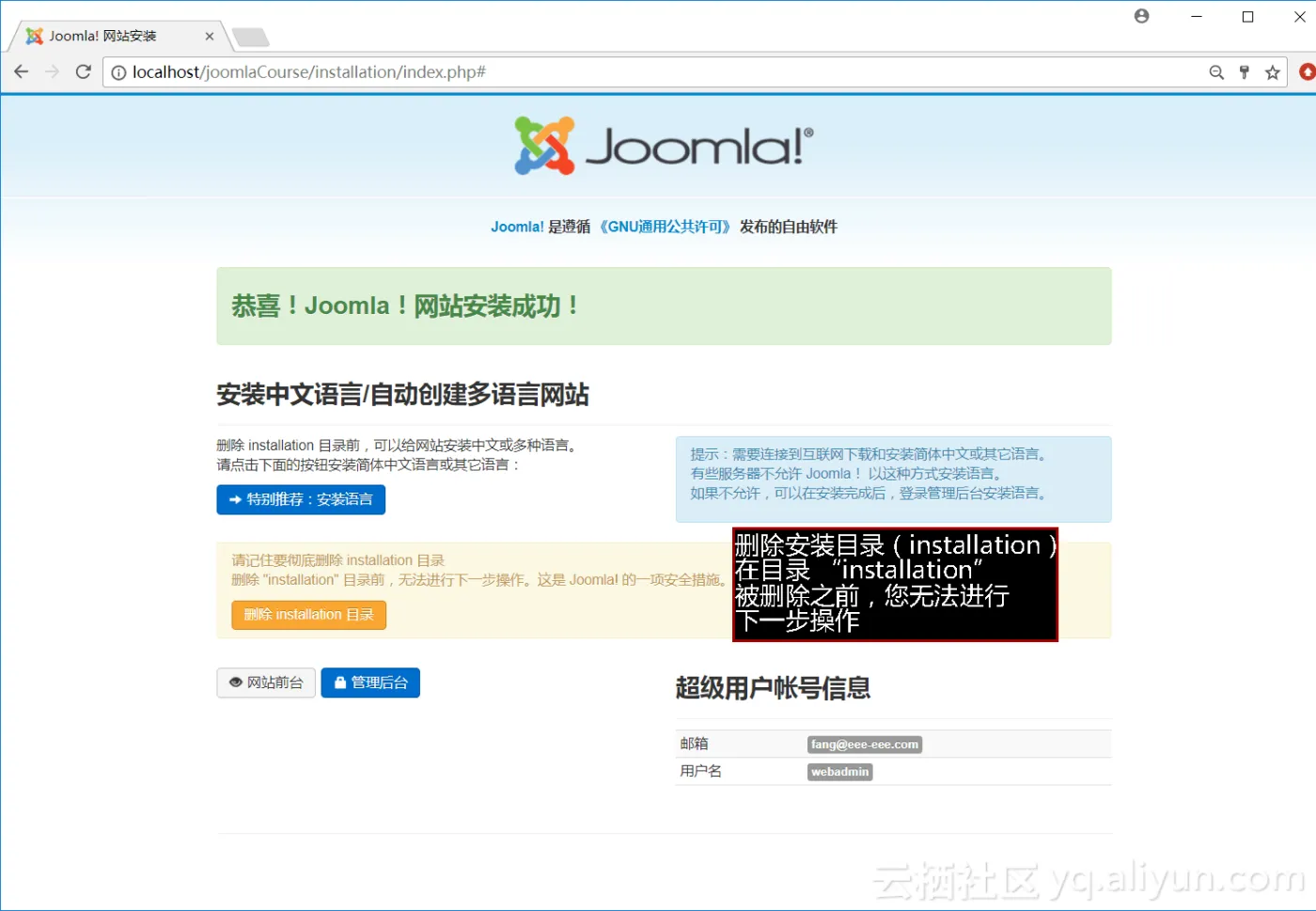
Task: Select the username webadmin value
Action: pos(840,772)
